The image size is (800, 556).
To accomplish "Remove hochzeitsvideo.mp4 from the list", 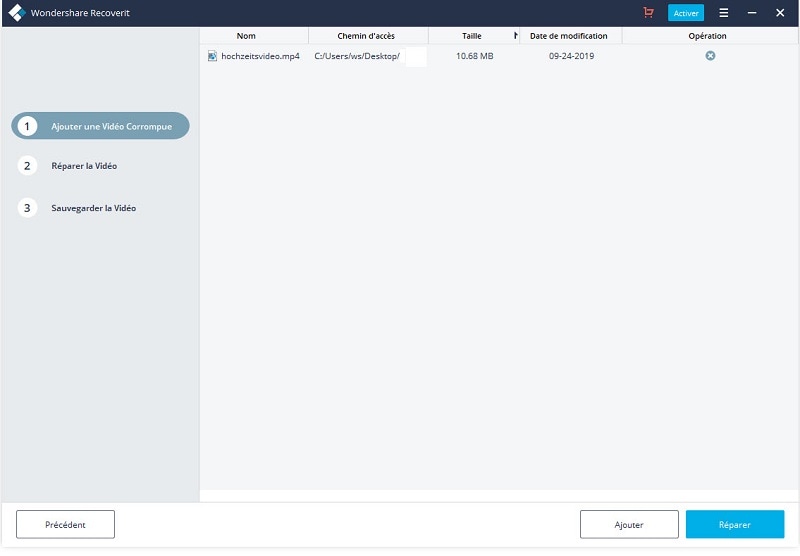I will (710, 56).
